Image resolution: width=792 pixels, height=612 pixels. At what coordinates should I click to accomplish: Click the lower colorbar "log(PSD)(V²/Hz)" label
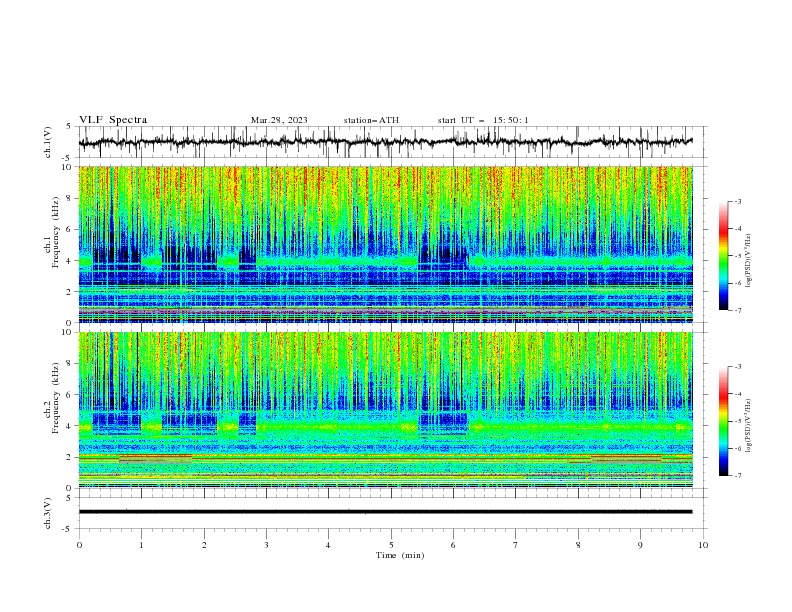click(749, 426)
